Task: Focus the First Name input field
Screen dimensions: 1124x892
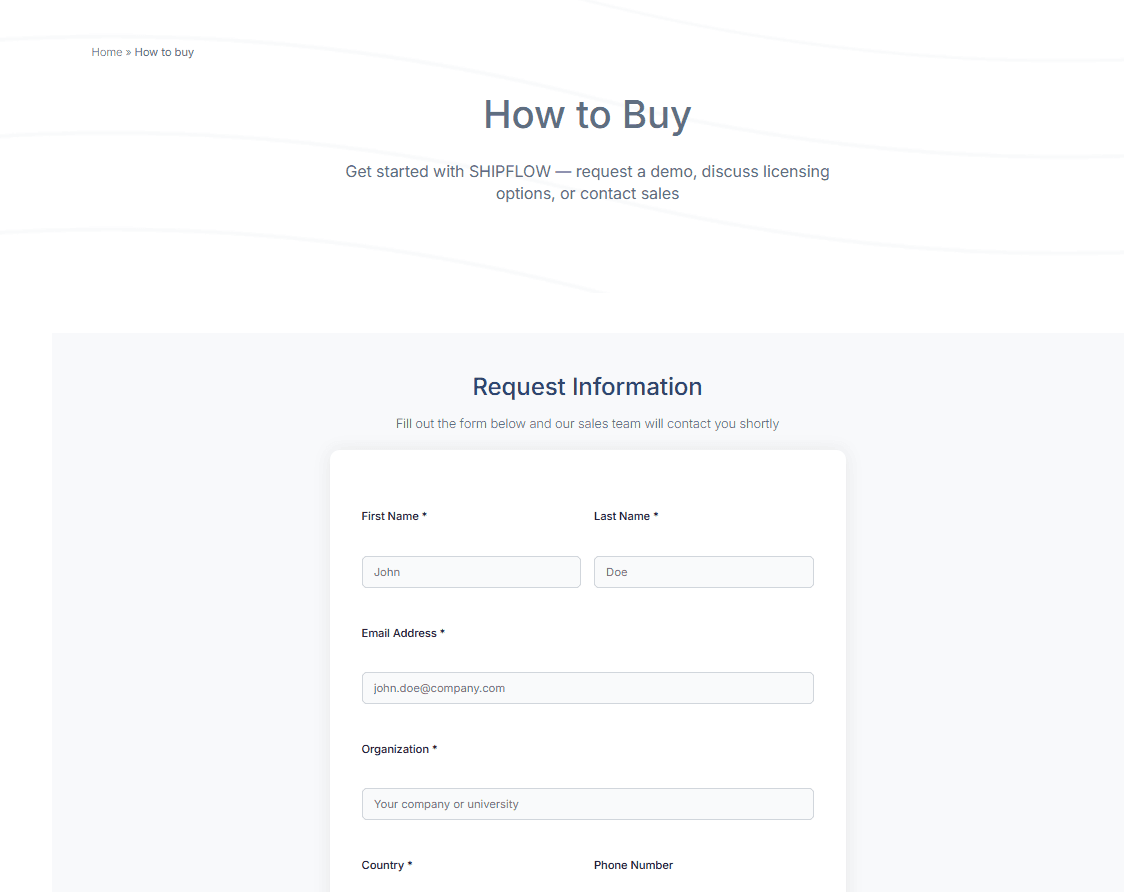Action: tap(471, 572)
